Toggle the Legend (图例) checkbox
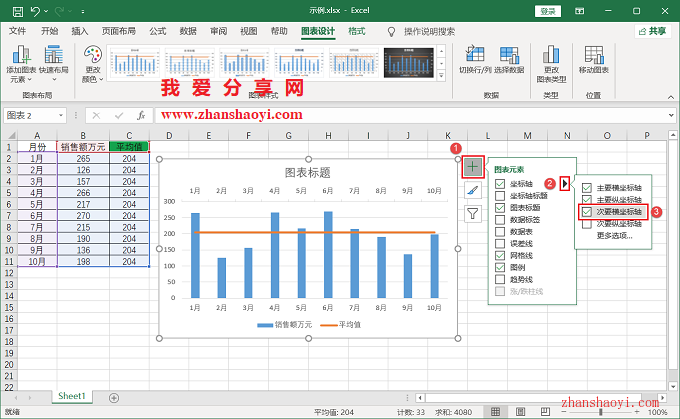680x419 pixels. coord(500,268)
